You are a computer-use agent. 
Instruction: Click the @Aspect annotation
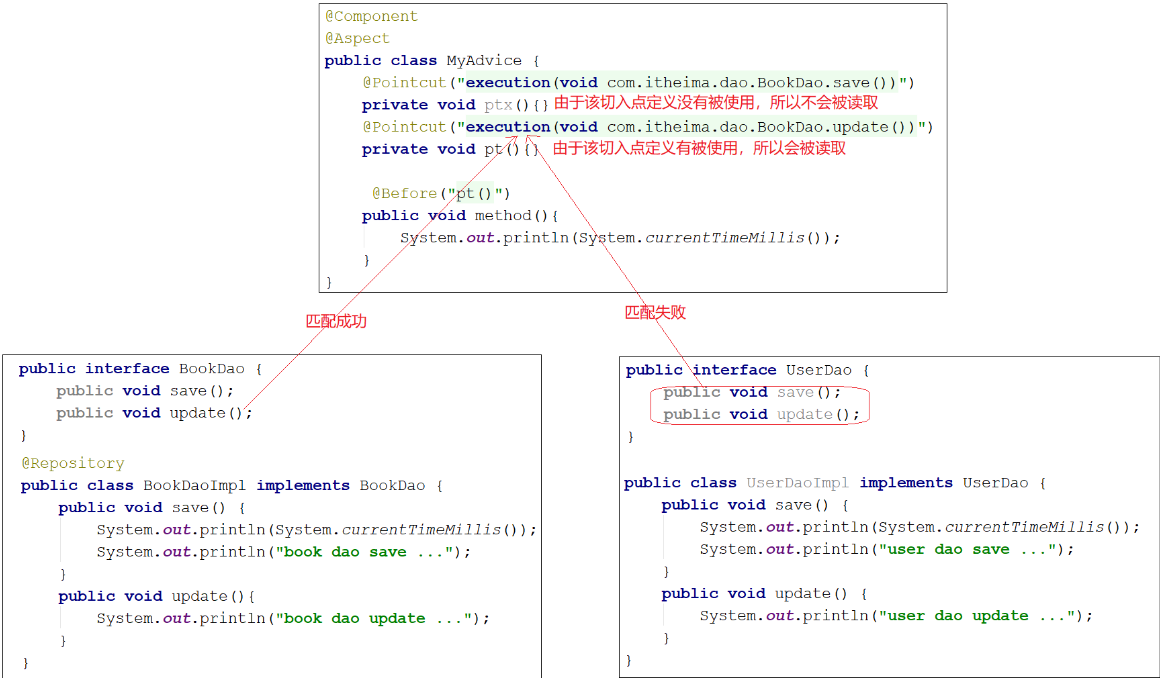[357, 39]
